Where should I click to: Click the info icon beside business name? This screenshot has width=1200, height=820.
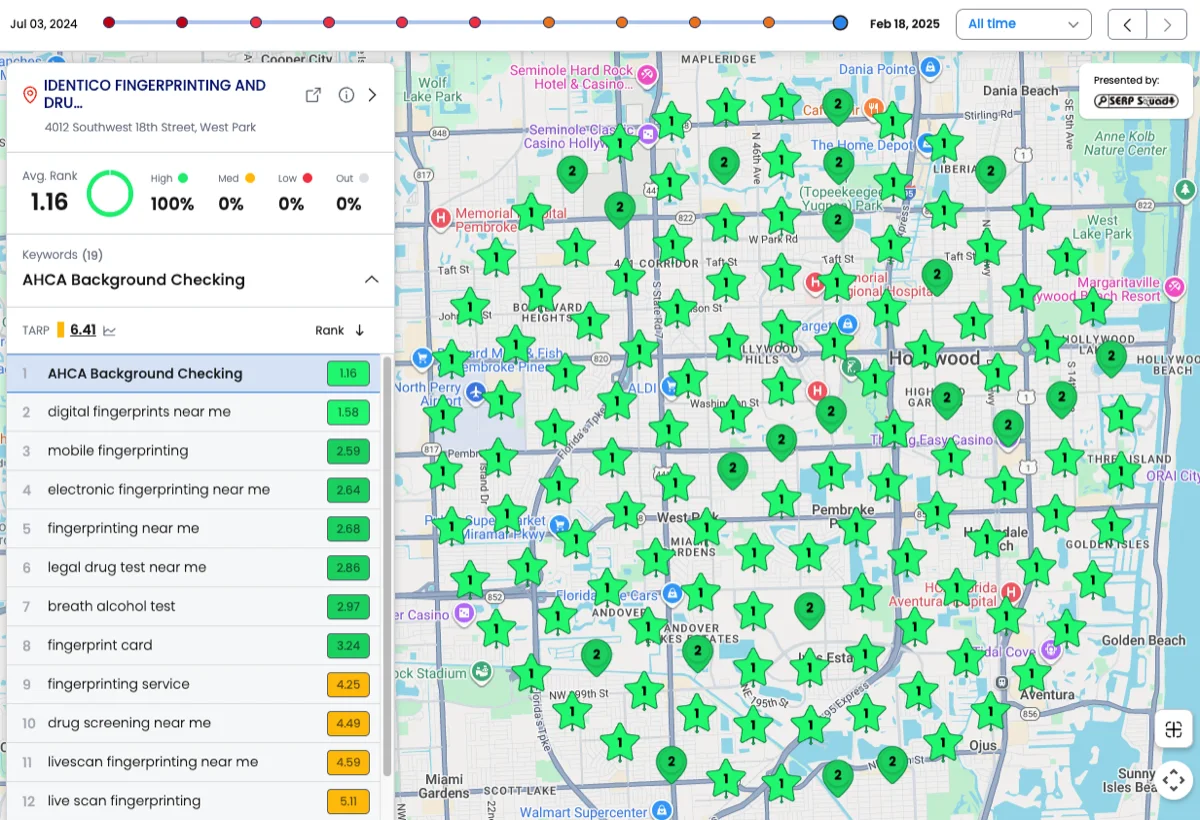coord(346,95)
